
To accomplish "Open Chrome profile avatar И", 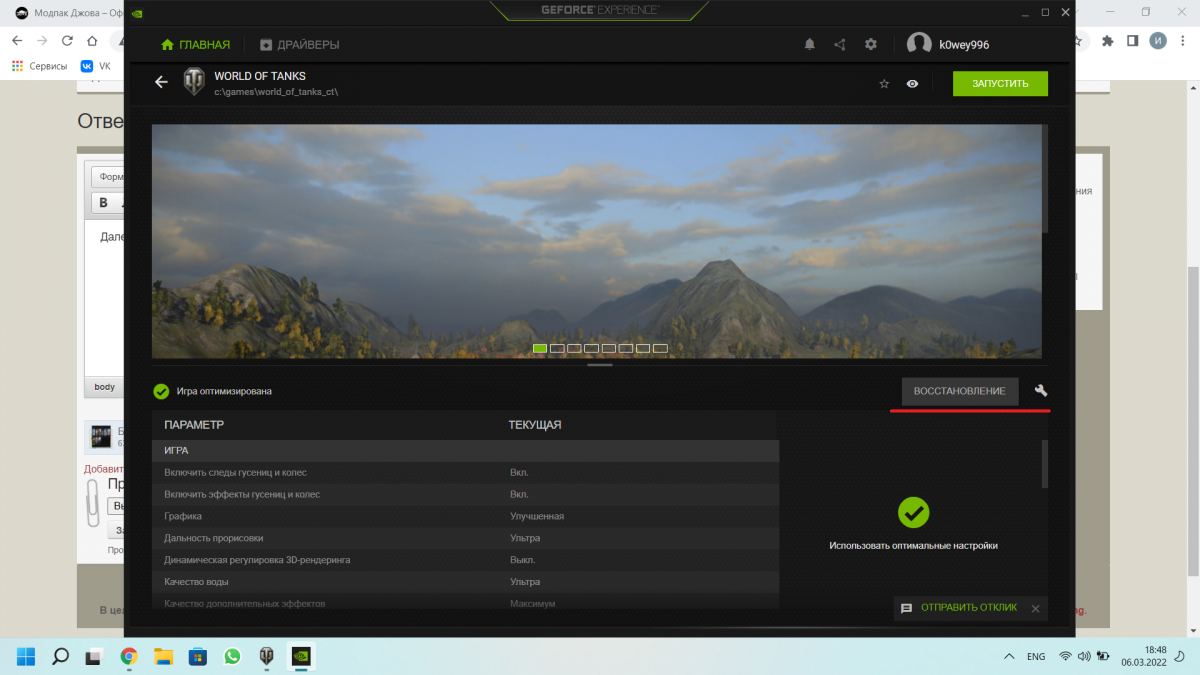I will [x=1158, y=41].
